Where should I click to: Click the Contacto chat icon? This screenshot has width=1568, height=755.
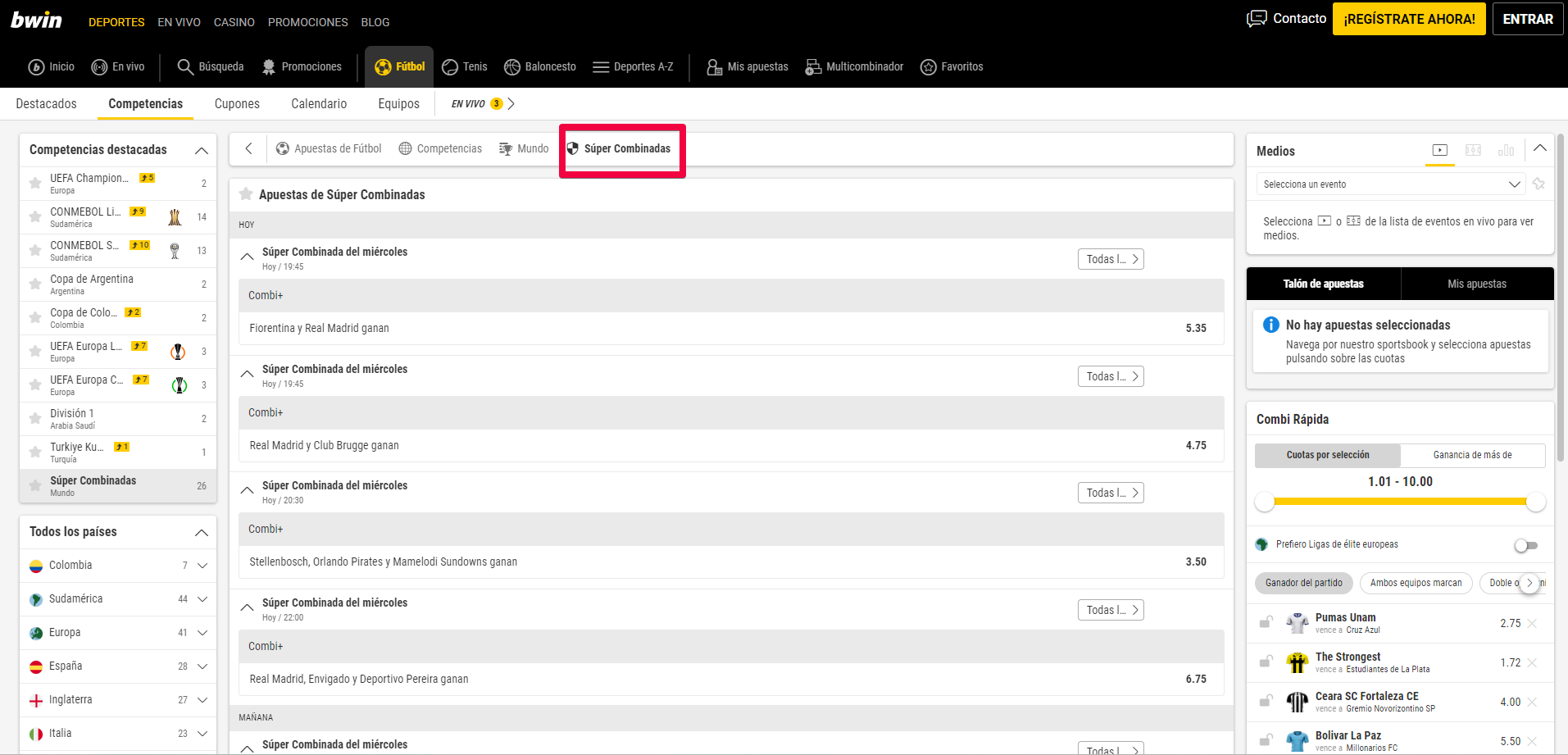1257,19
